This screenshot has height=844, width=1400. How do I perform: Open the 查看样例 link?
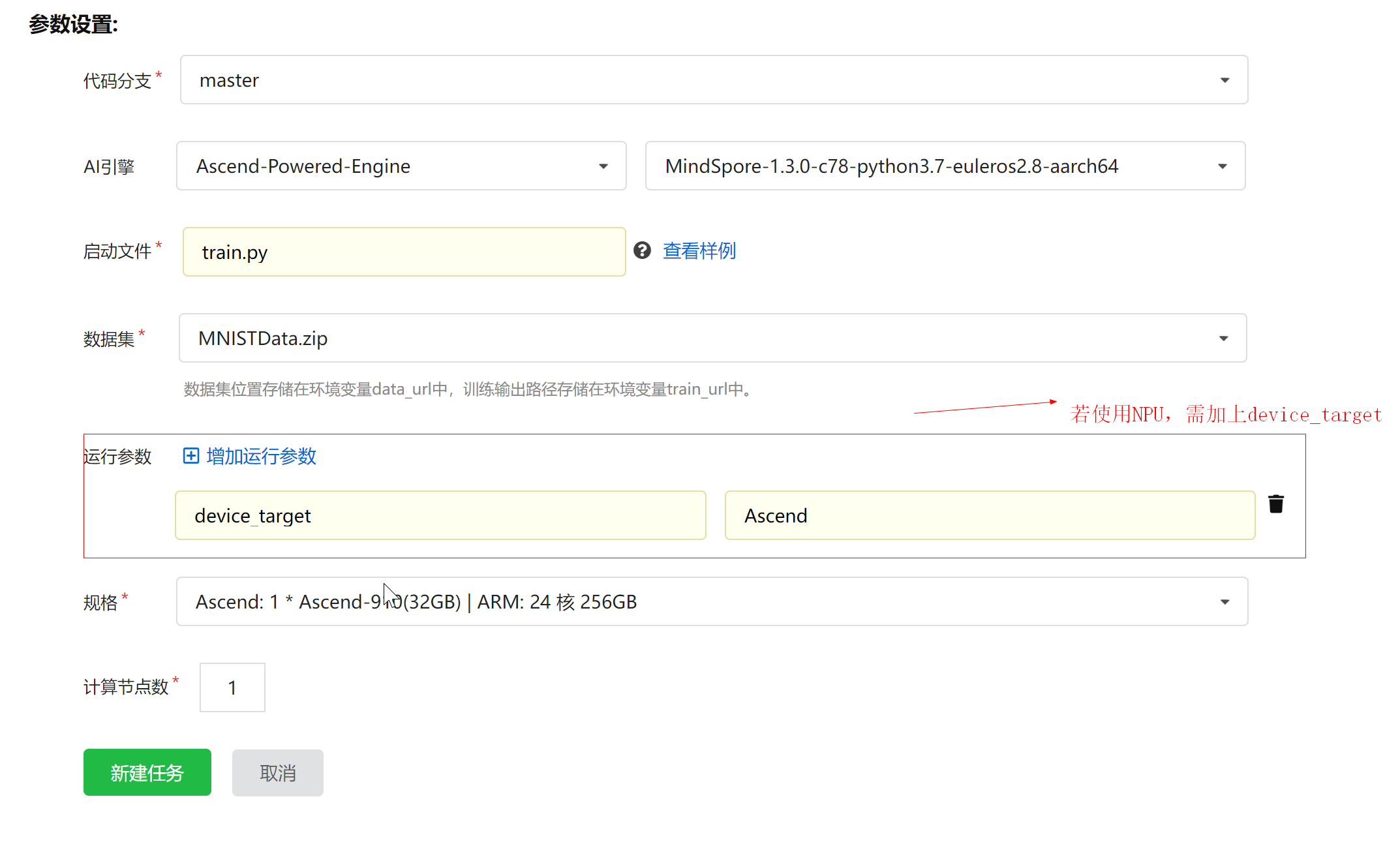[699, 251]
